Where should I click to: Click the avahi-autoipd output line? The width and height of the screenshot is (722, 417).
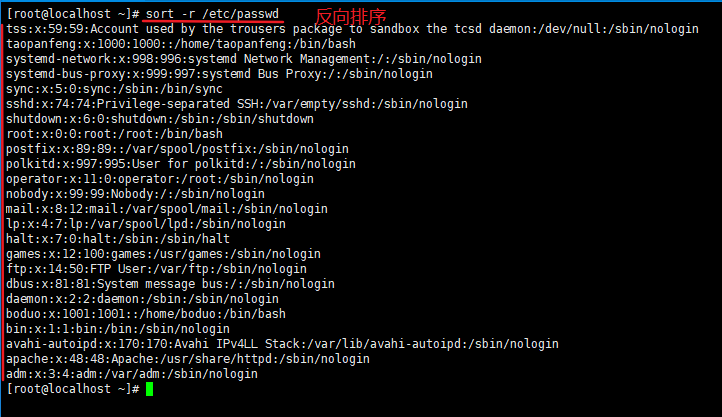coord(282,344)
